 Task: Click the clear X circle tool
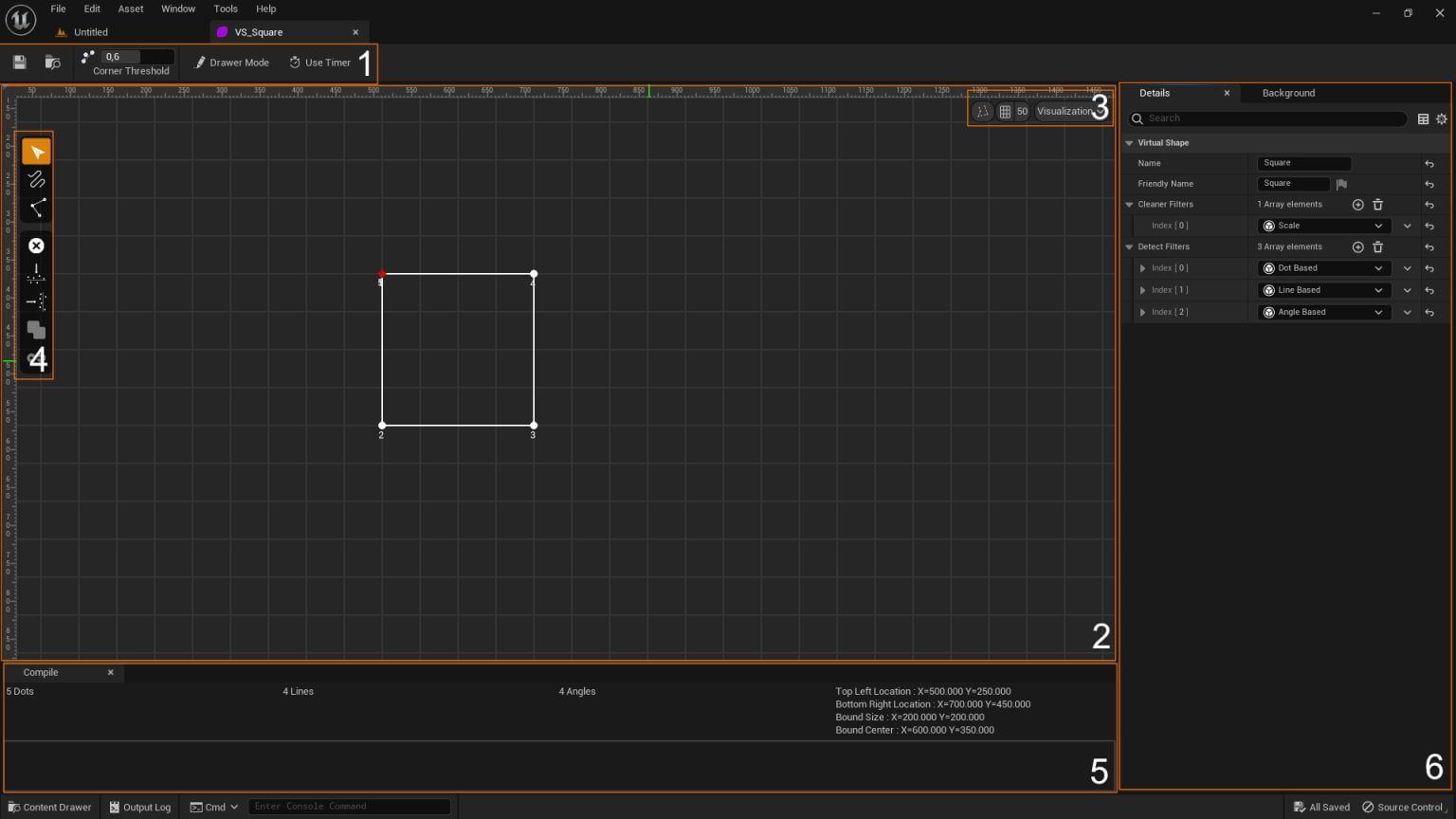(x=36, y=246)
